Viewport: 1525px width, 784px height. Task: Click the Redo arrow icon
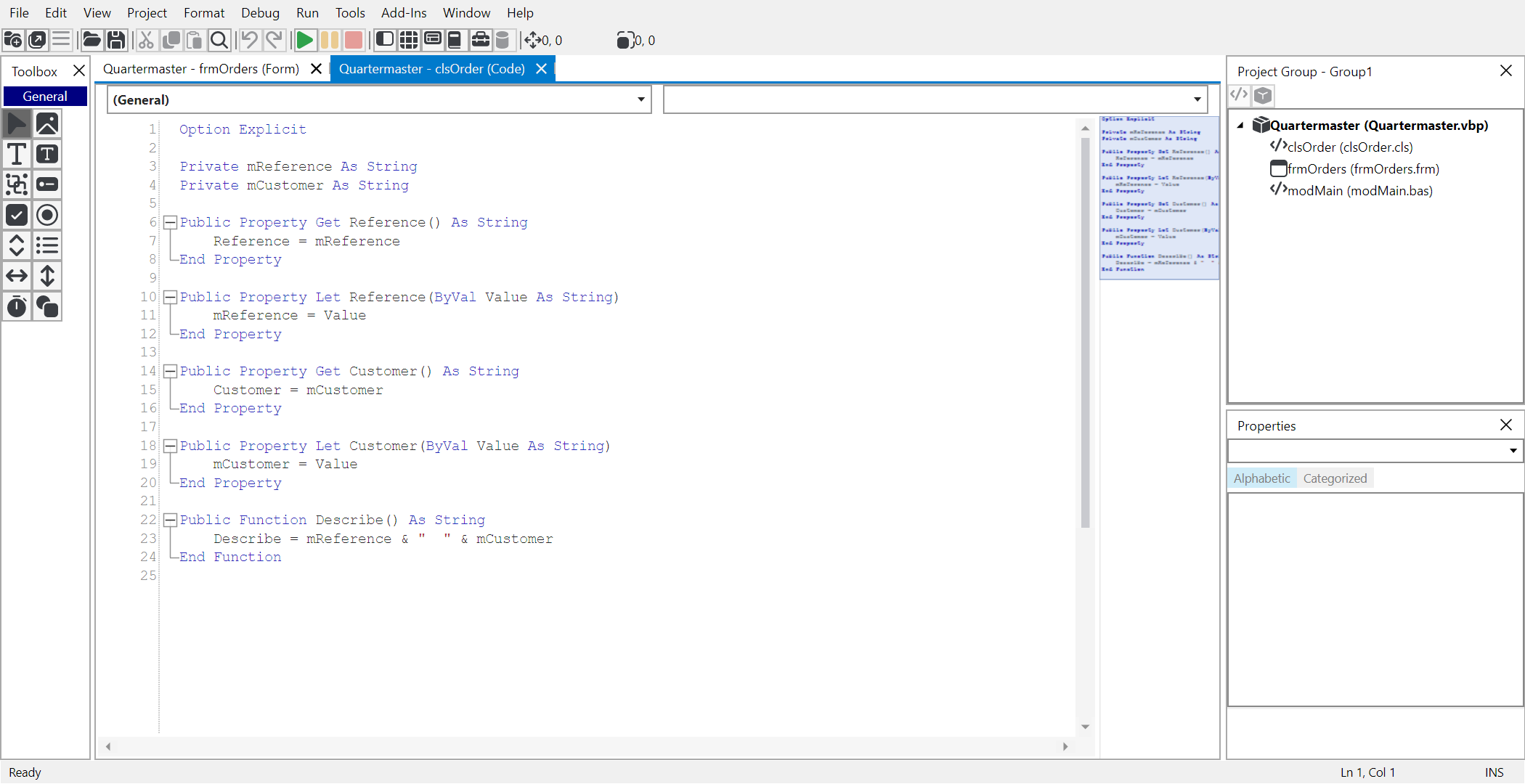(274, 40)
